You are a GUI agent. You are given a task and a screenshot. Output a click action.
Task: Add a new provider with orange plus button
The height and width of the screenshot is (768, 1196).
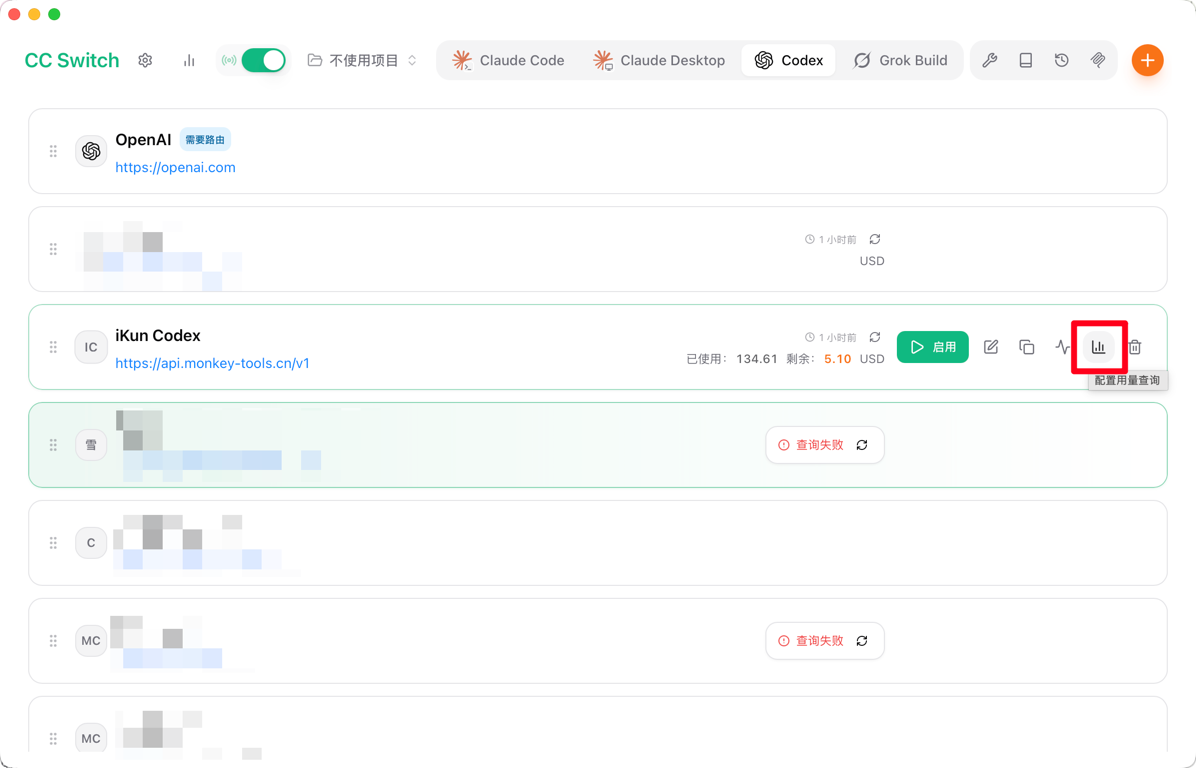[1147, 60]
